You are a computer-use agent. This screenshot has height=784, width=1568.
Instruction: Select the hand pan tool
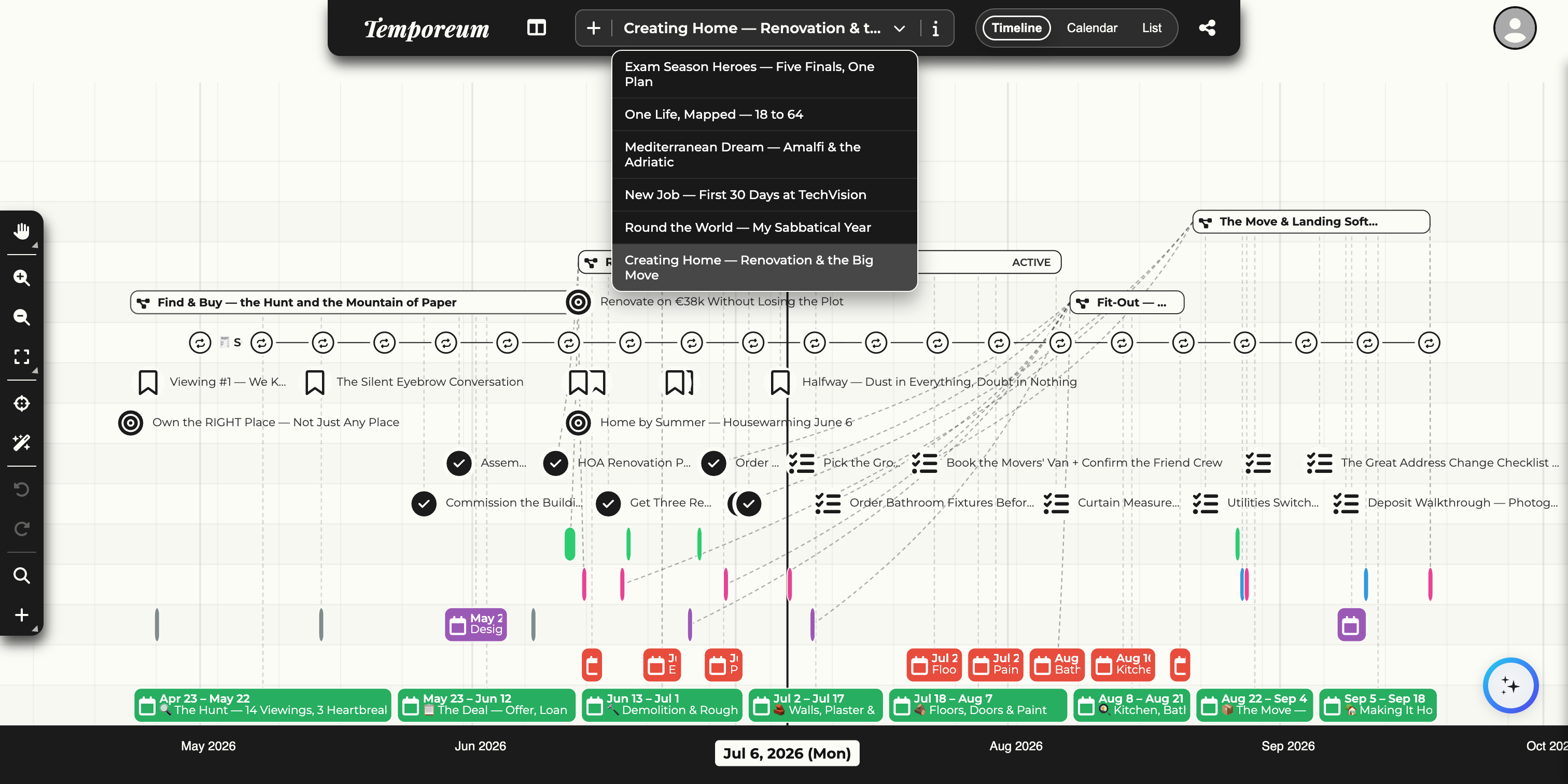coord(22,231)
